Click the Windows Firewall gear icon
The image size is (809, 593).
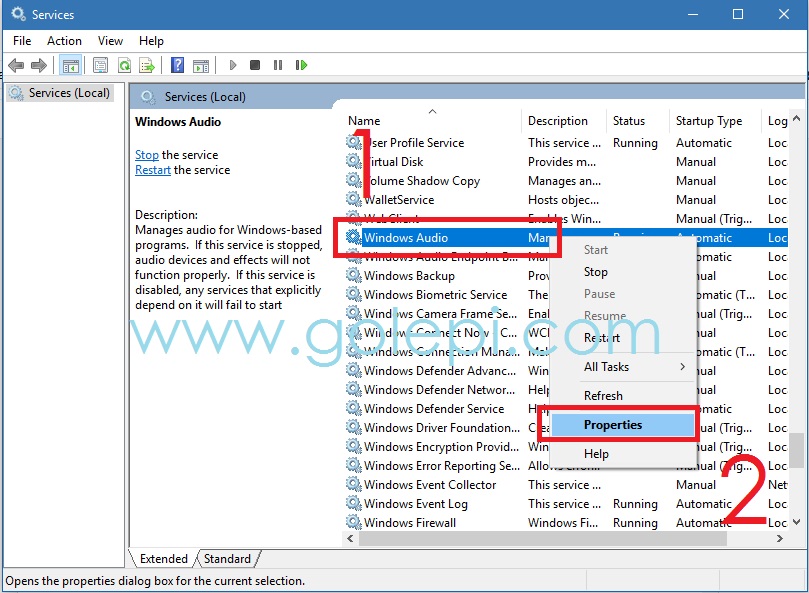click(353, 522)
